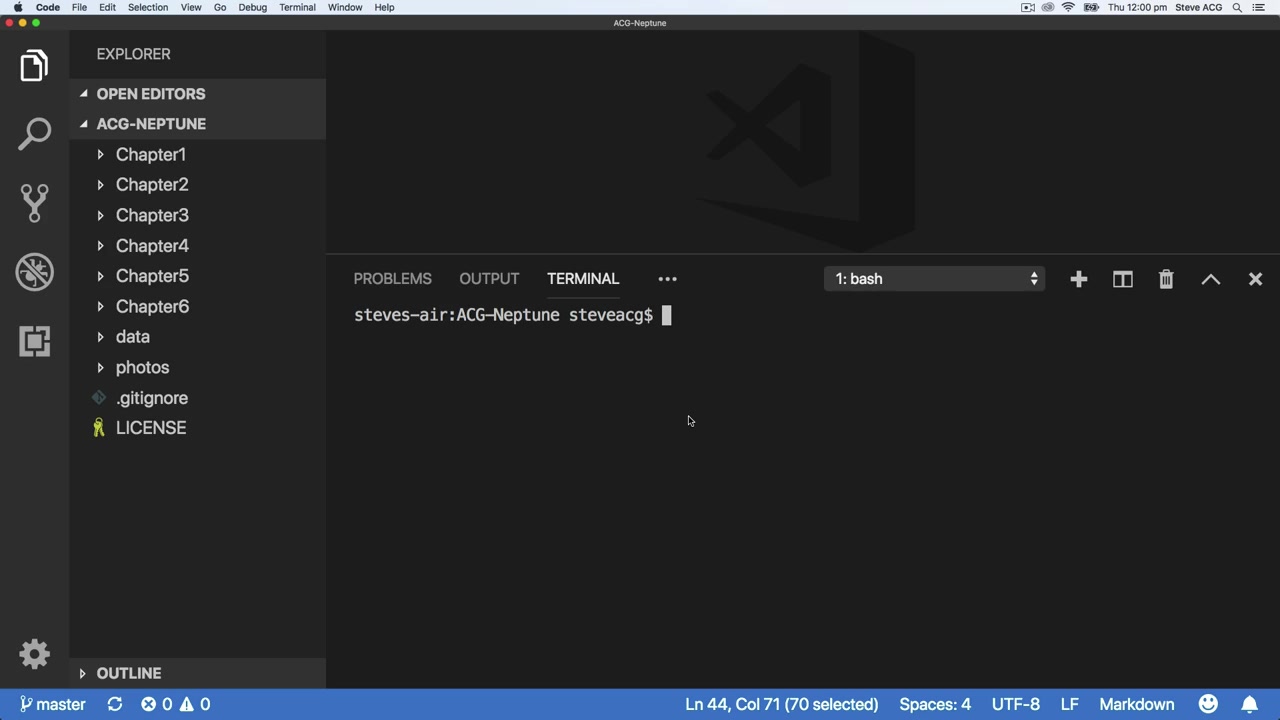
Task: Open the terminal selector '1: bash' dropdown
Action: pos(935,279)
